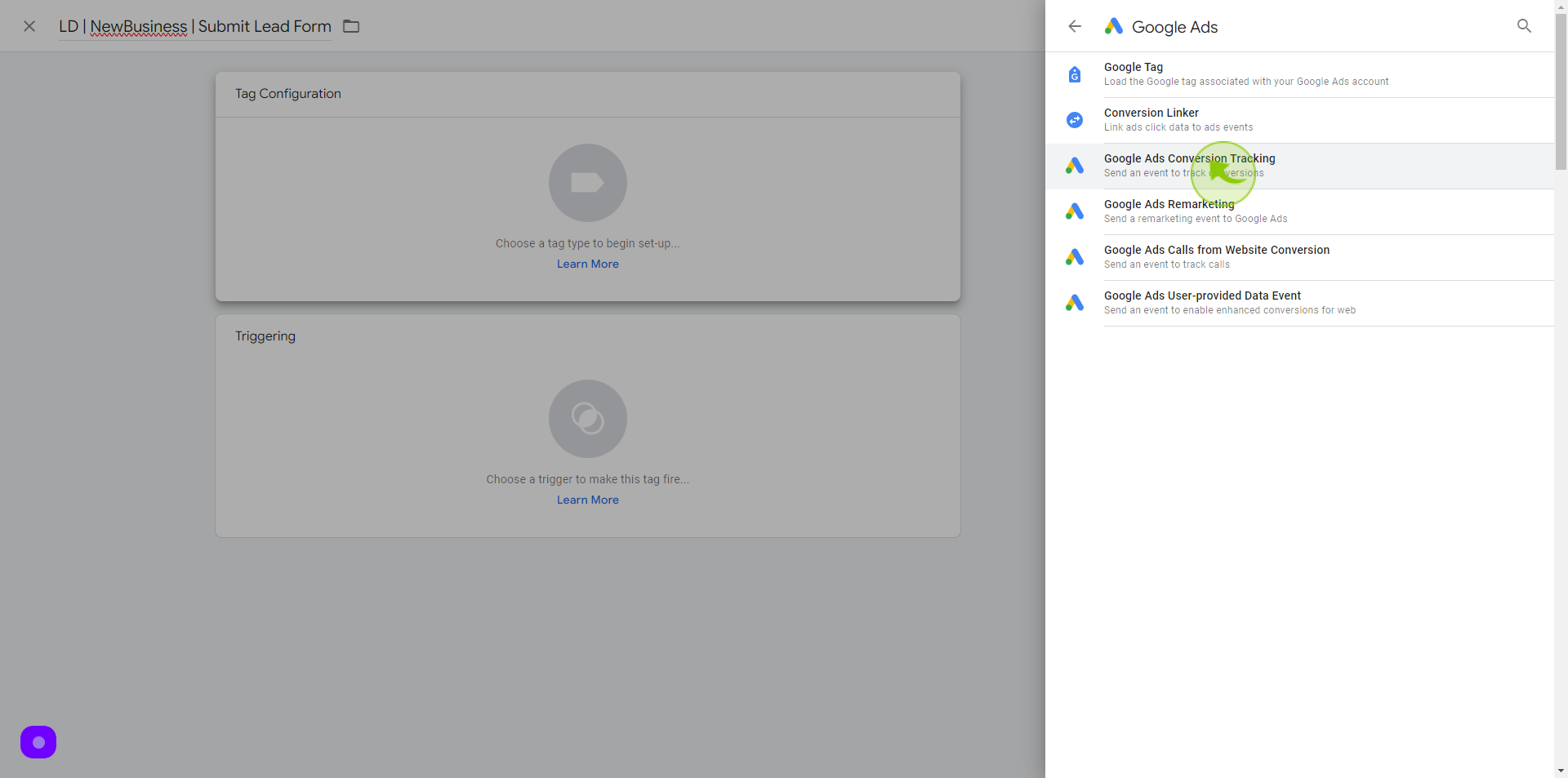Close the tag editor with the X icon

tap(29, 26)
